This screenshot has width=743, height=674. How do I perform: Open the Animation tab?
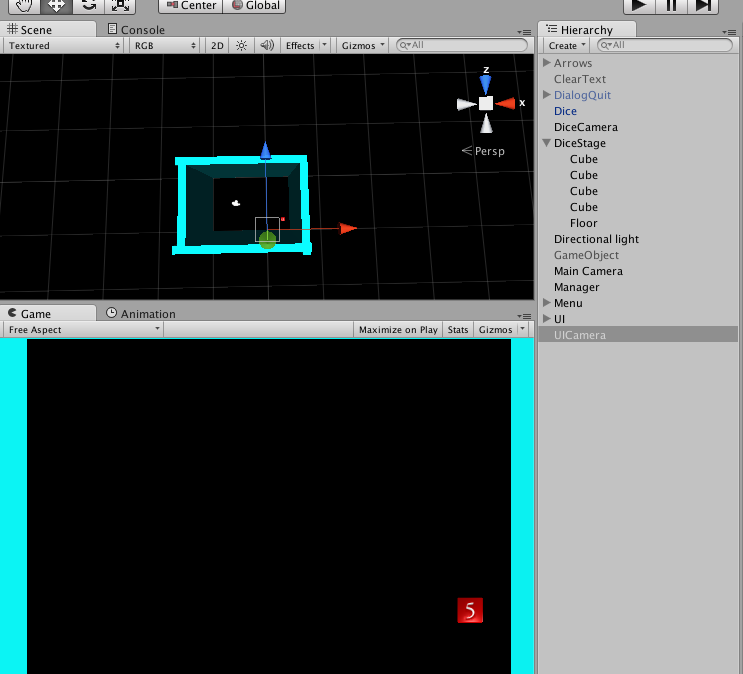(x=141, y=314)
